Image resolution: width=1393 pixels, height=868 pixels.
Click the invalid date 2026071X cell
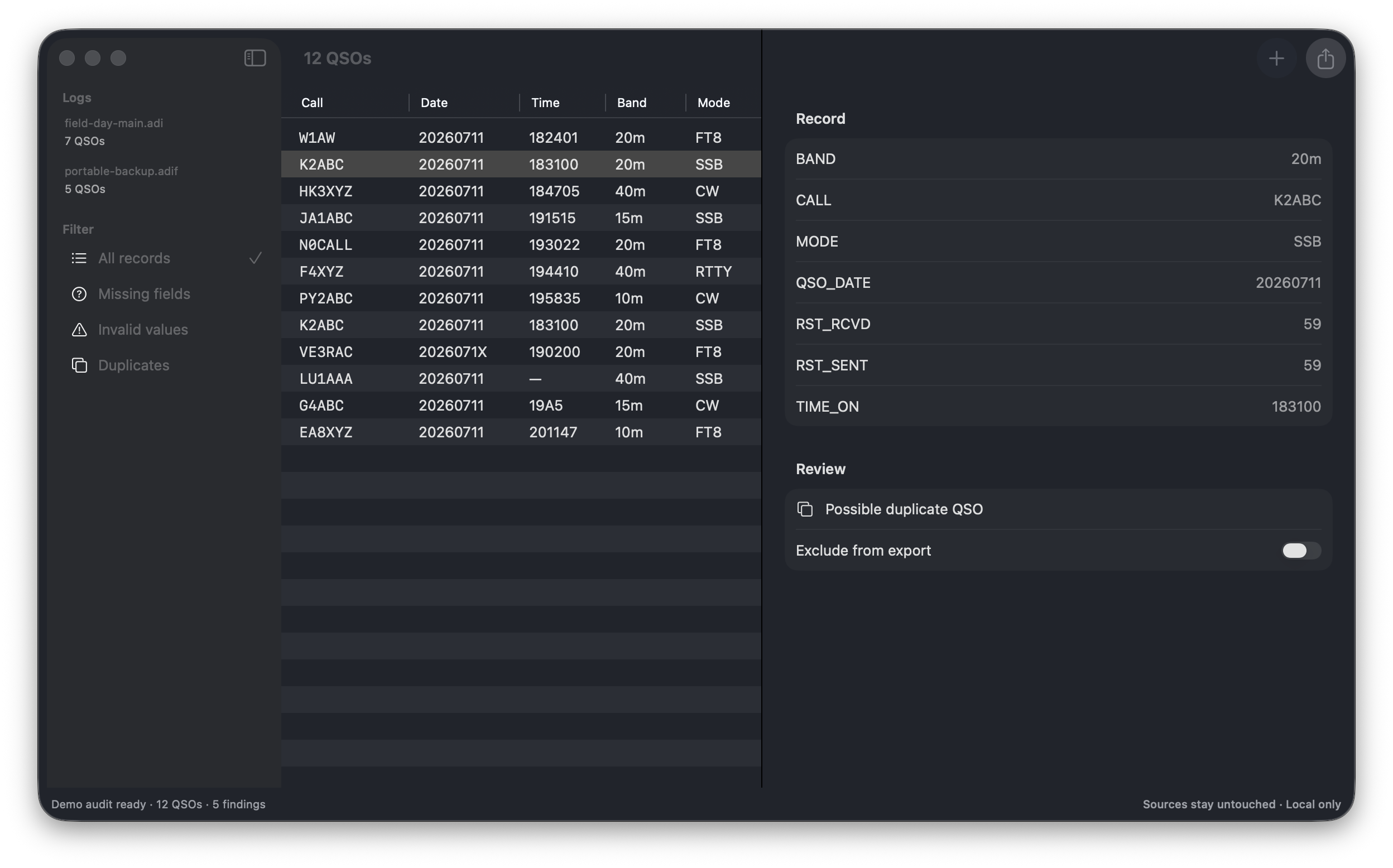point(453,352)
